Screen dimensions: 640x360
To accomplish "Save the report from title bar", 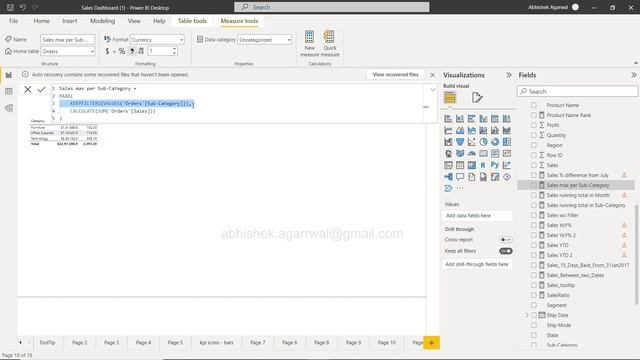I will pyautogui.click(x=10, y=7).
